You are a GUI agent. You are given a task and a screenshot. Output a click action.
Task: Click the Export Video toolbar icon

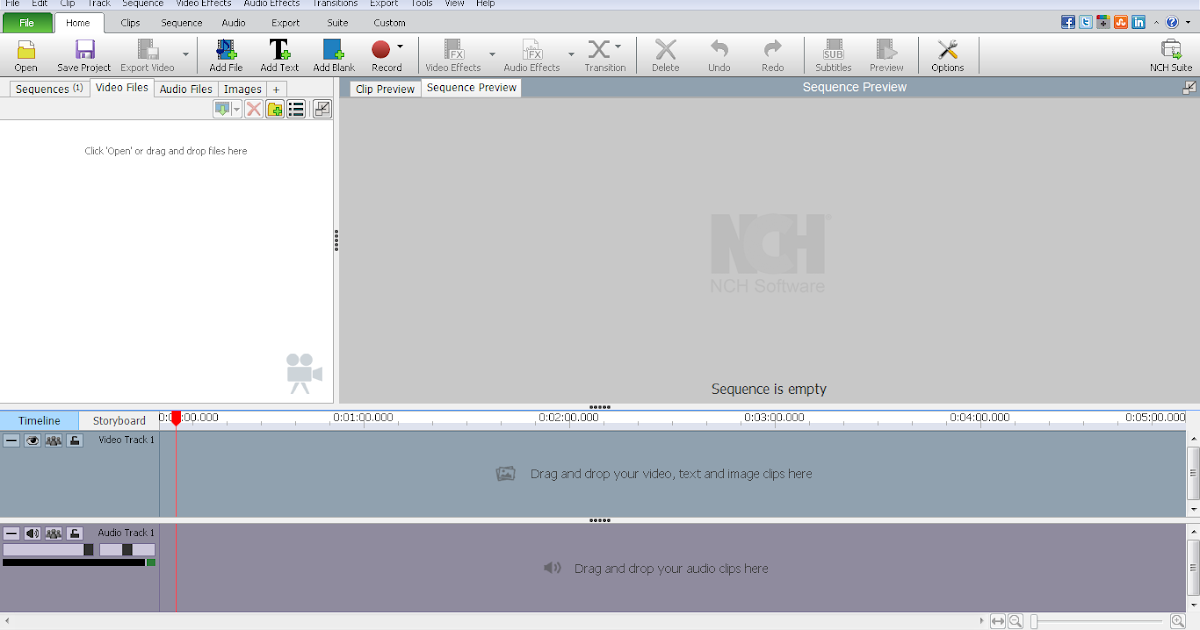[x=148, y=49]
